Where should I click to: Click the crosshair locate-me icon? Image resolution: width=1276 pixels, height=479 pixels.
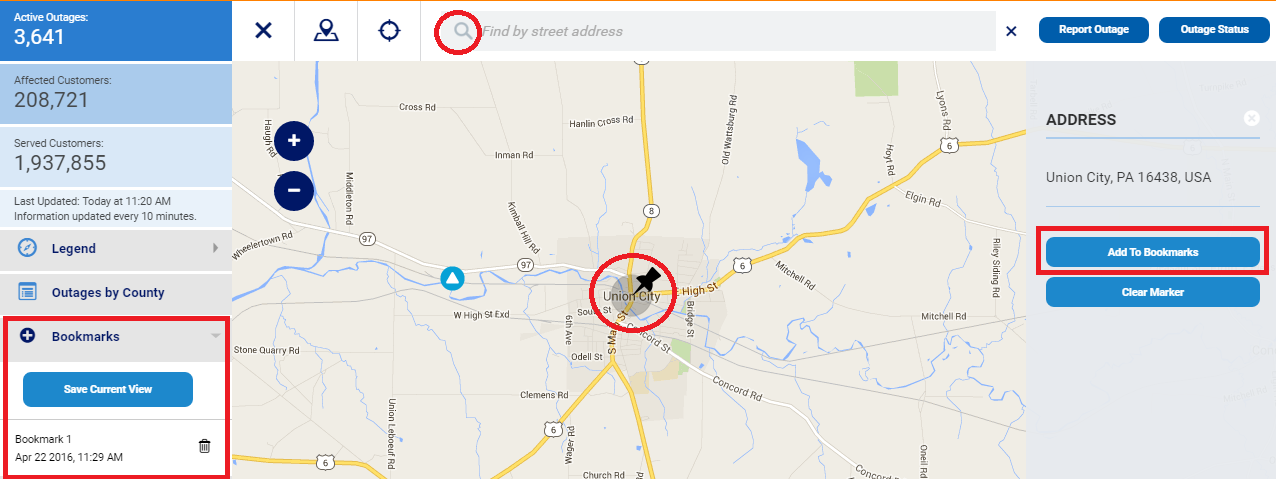tap(389, 30)
